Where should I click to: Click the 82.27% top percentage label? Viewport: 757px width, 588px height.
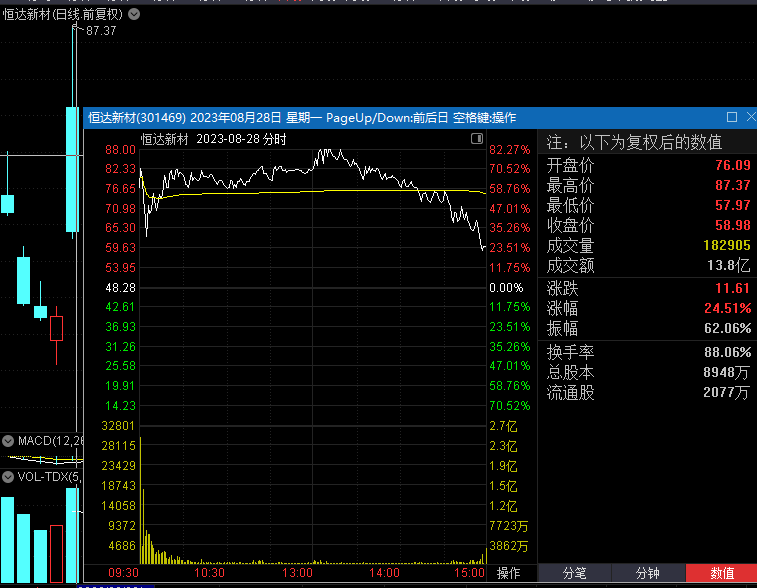pos(509,150)
